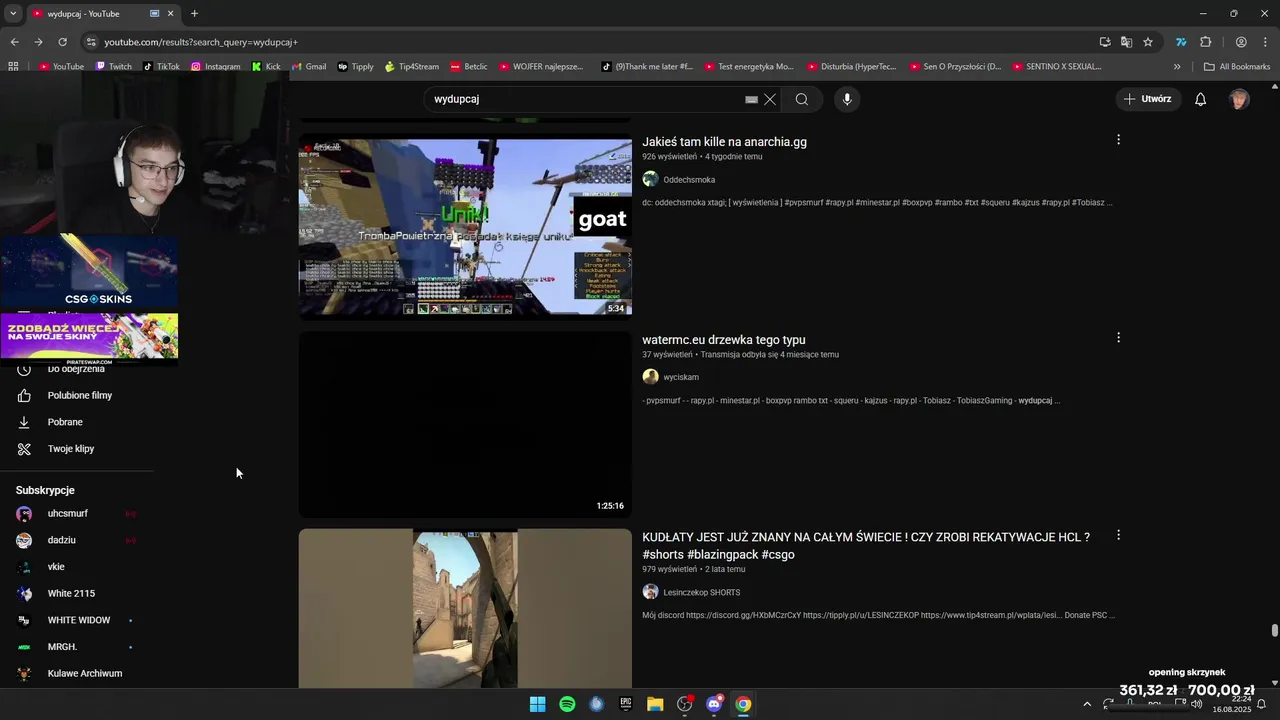Open the Windows Start menu
Screen dimensions: 1280x720
538,704
